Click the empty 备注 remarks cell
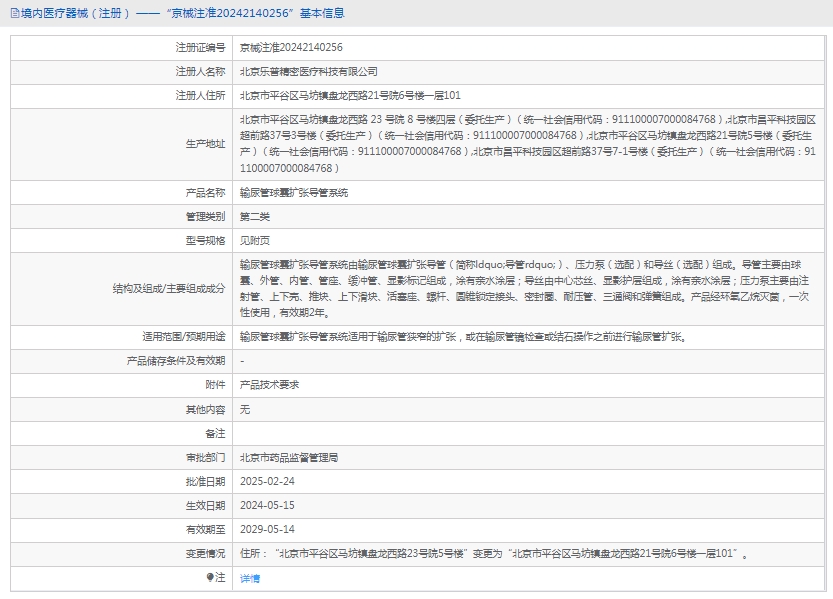833x599 pixels. (x=528, y=433)
